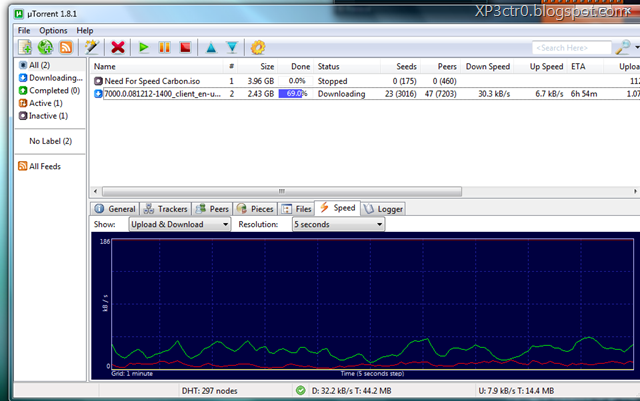Switch to the Pieces tab

[x=255, y=209]
